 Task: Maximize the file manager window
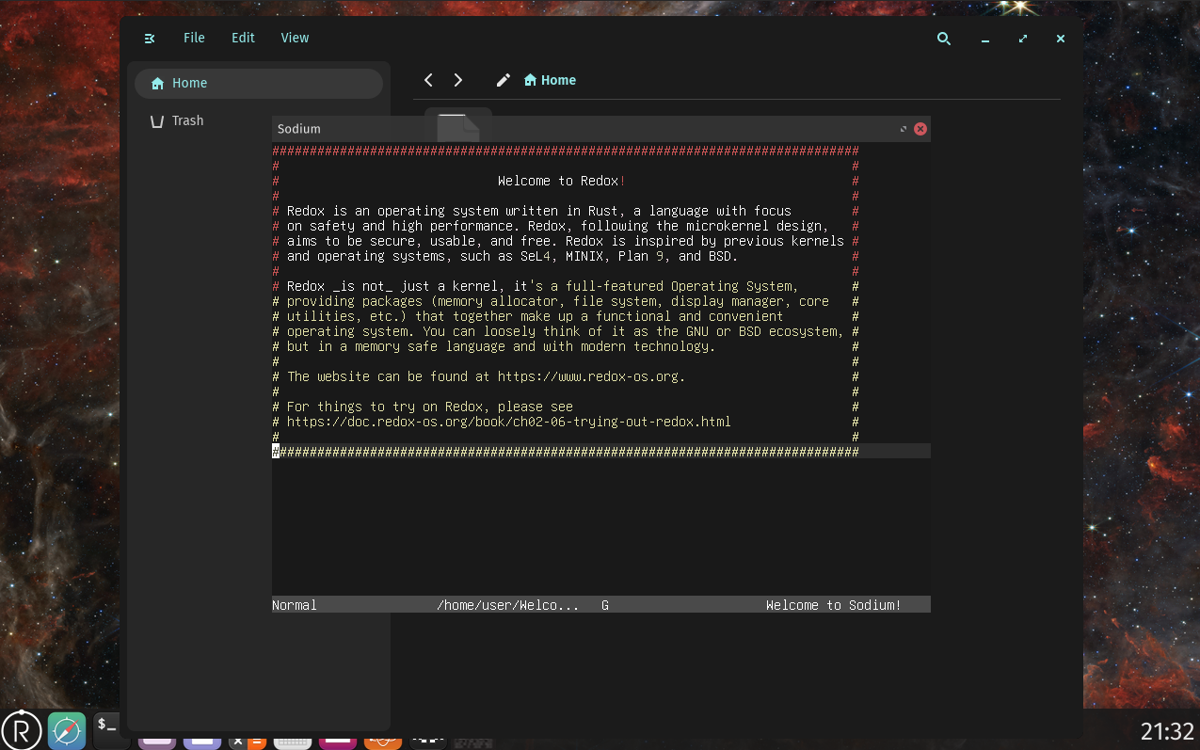coord(1023,39)
